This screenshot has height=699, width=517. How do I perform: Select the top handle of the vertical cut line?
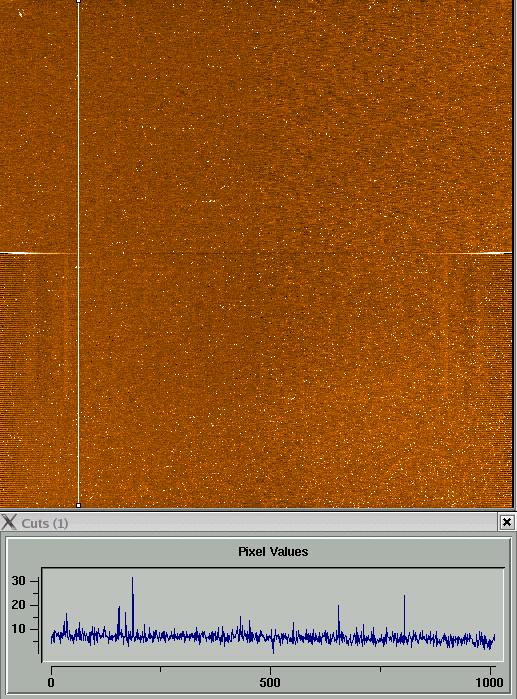click(78, 1)
